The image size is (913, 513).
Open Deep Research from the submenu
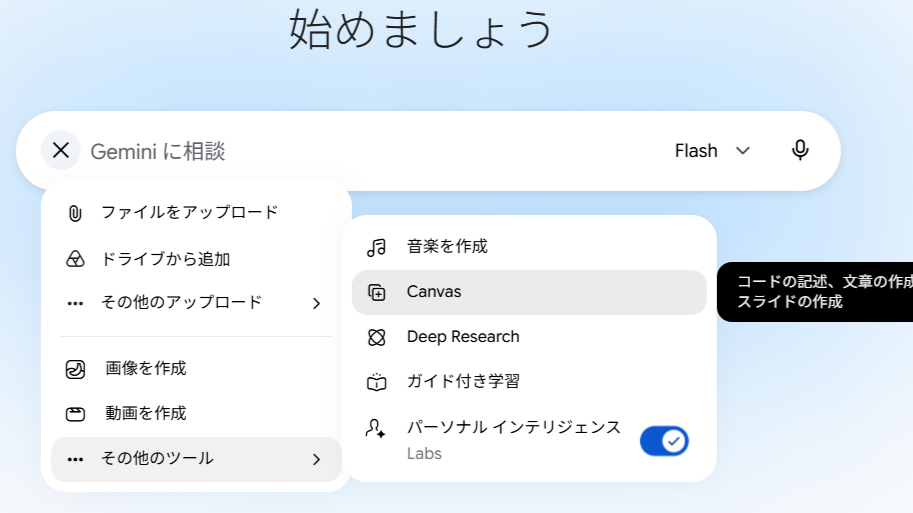coord(529,337)
